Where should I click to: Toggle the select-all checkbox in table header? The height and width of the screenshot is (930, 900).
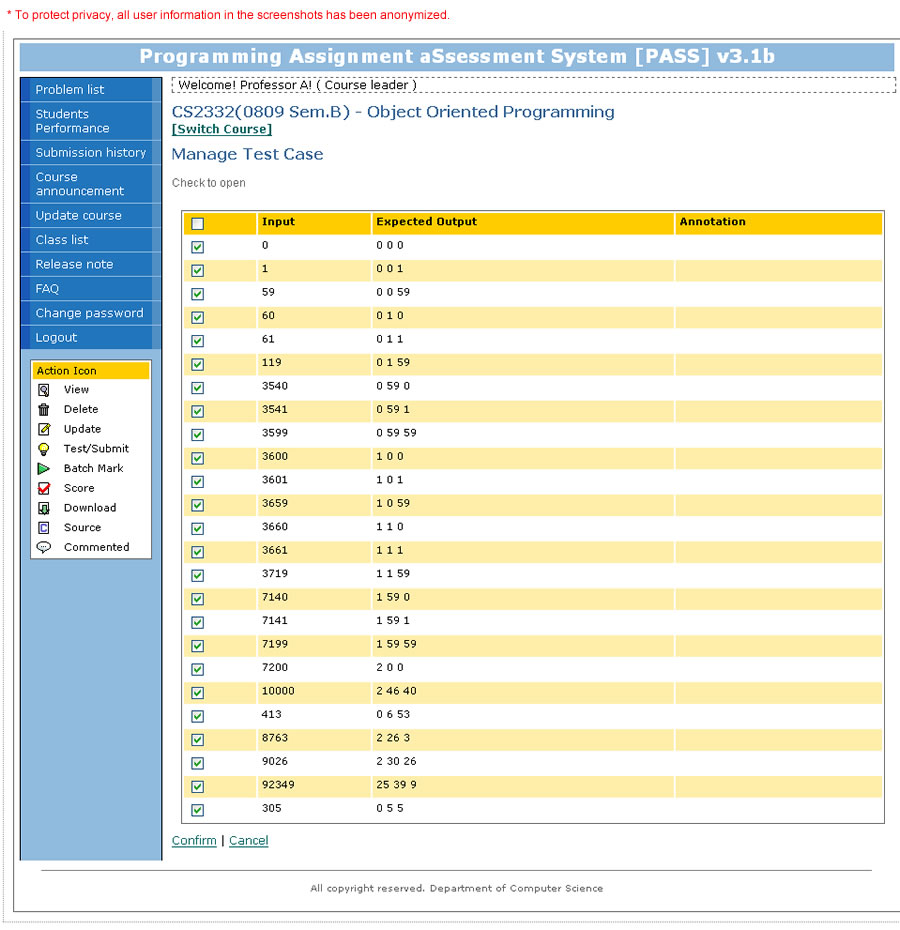pyautogui.click(x=197, y=223)
